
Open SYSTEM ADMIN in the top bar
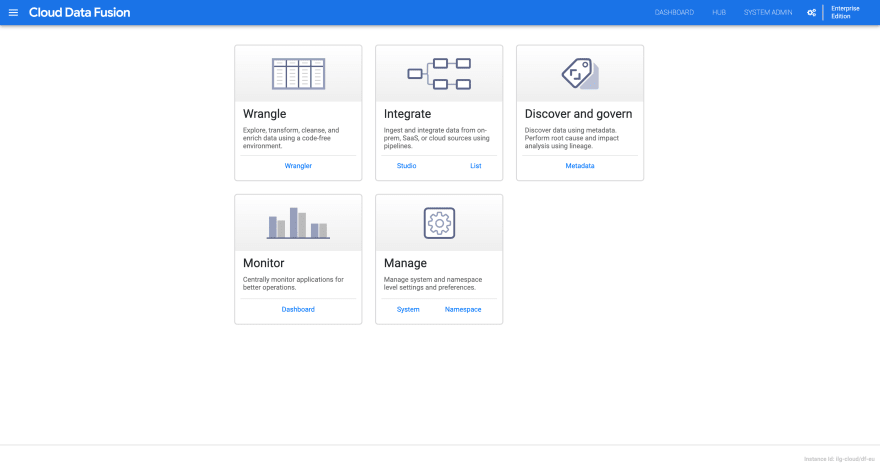point(768,12)
